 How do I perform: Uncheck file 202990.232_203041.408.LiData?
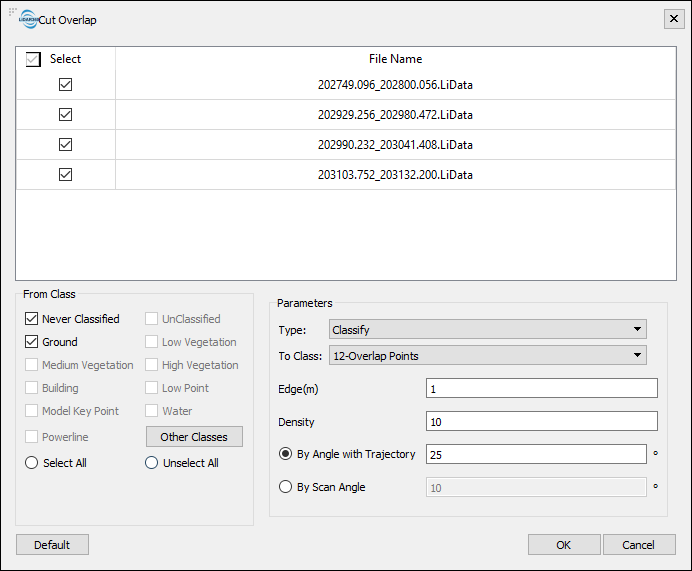point(65,144)
